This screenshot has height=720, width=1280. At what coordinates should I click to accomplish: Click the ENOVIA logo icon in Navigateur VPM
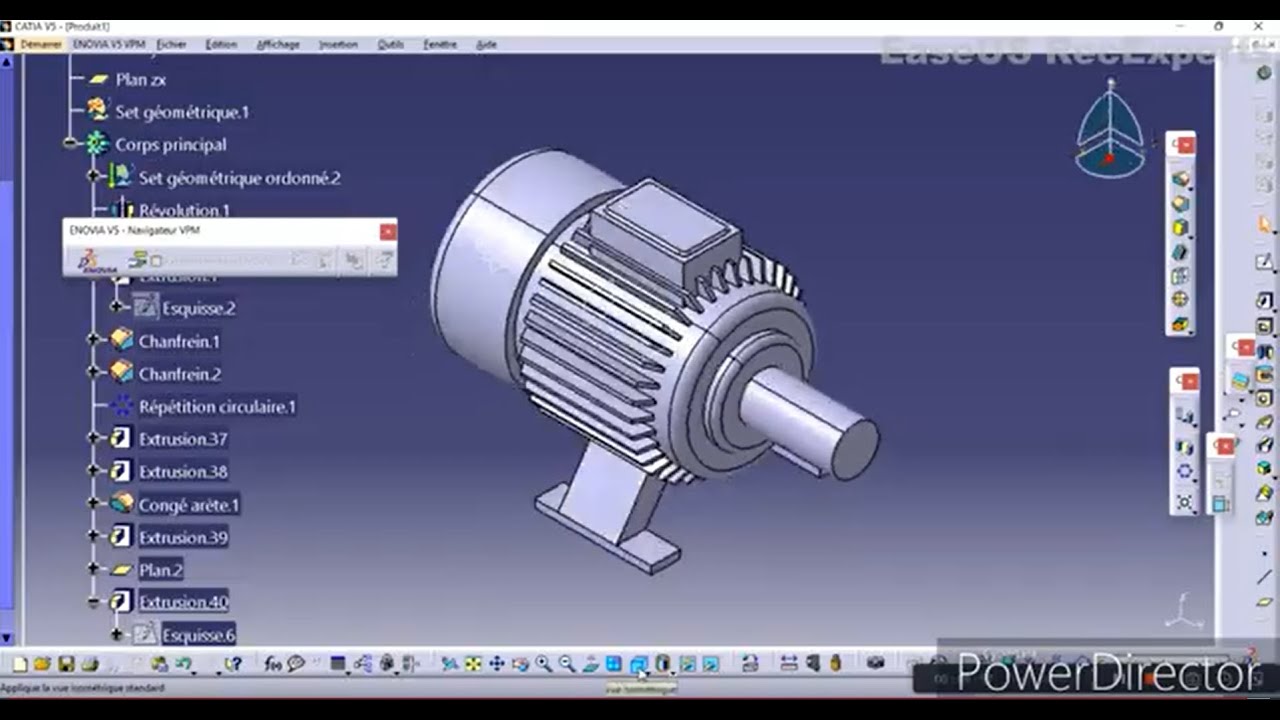pos(98,261)
